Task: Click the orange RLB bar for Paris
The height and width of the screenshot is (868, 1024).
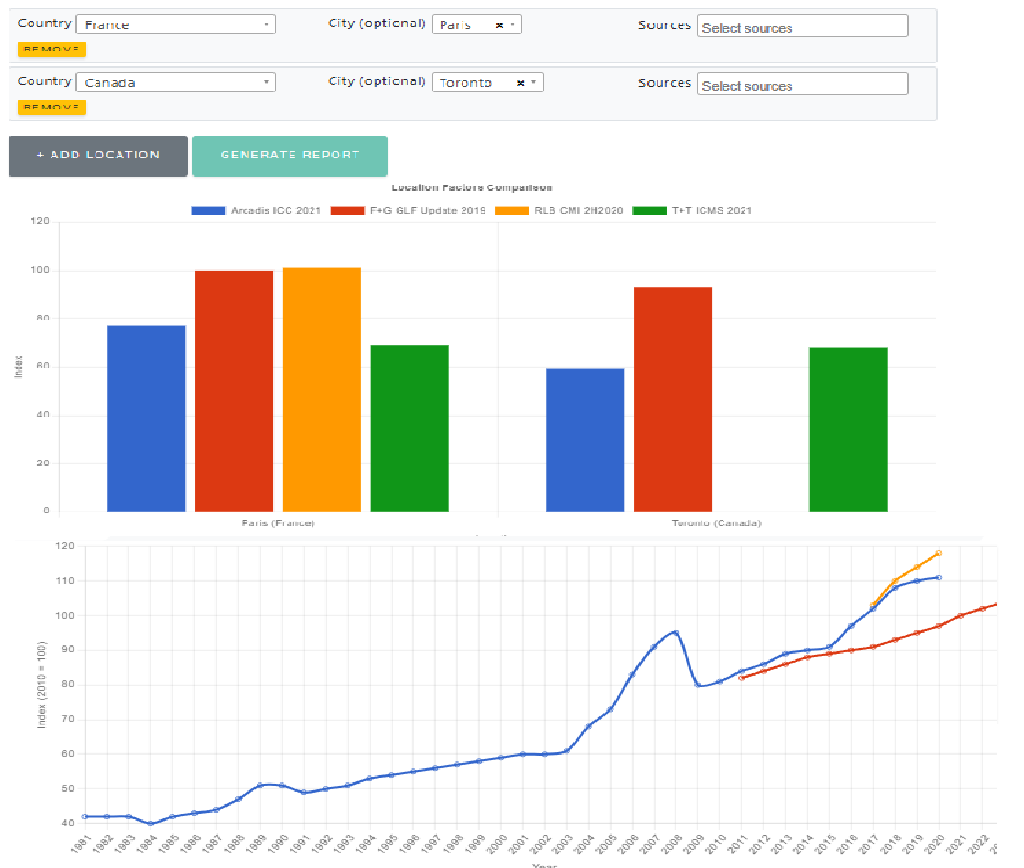Action: [322, 390]
